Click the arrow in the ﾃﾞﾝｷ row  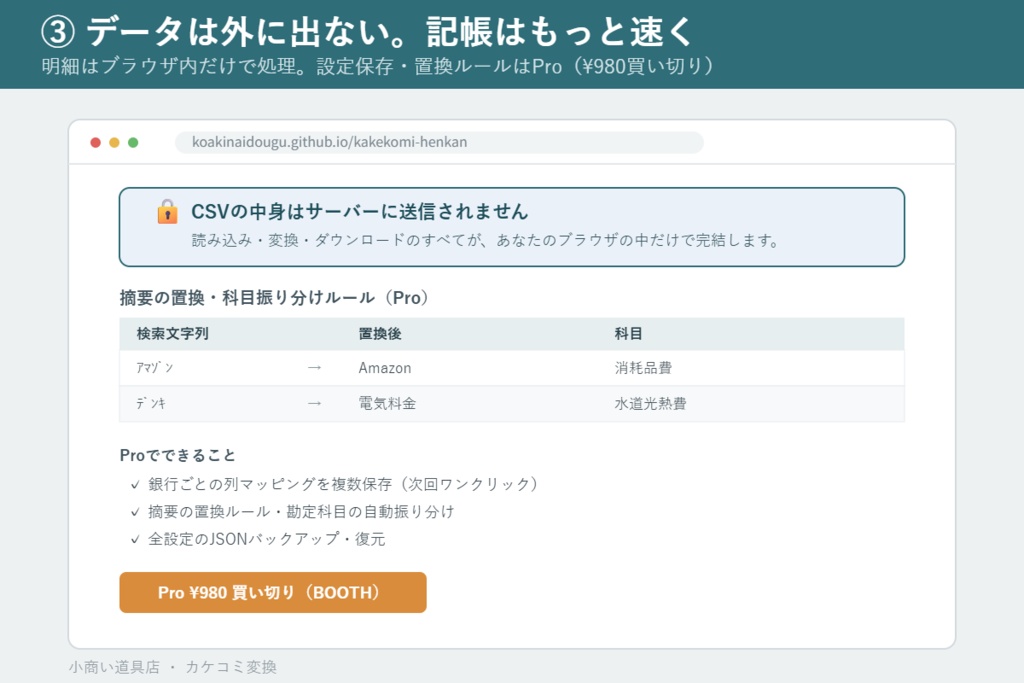pos(314,404)
